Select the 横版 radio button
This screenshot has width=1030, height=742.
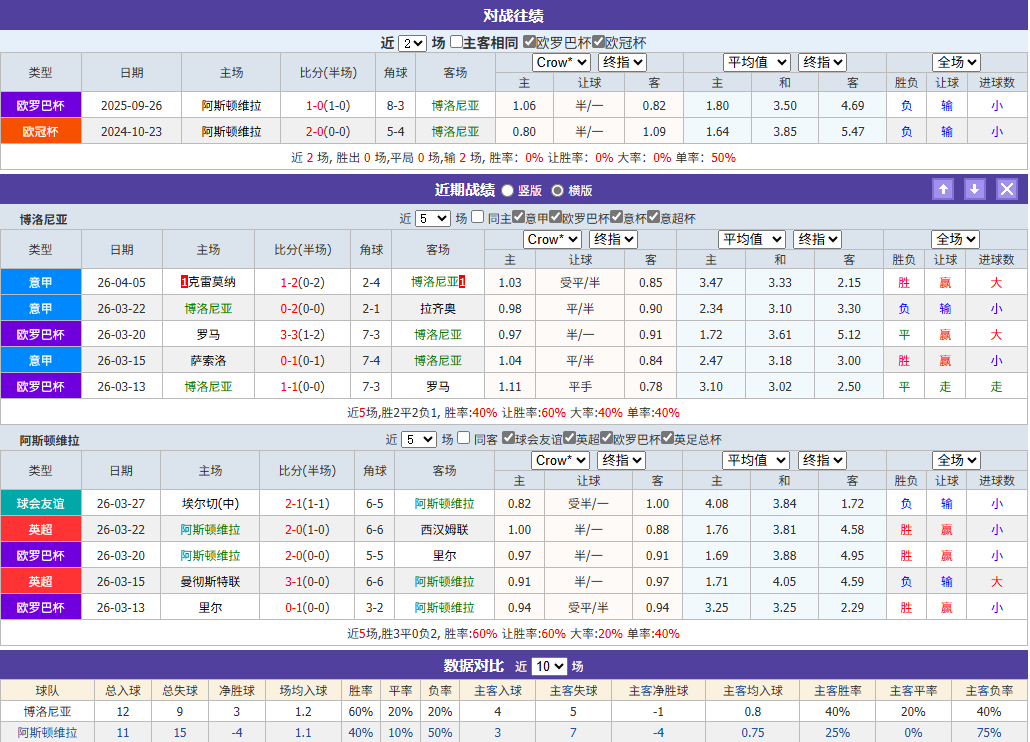pos(558,190)
